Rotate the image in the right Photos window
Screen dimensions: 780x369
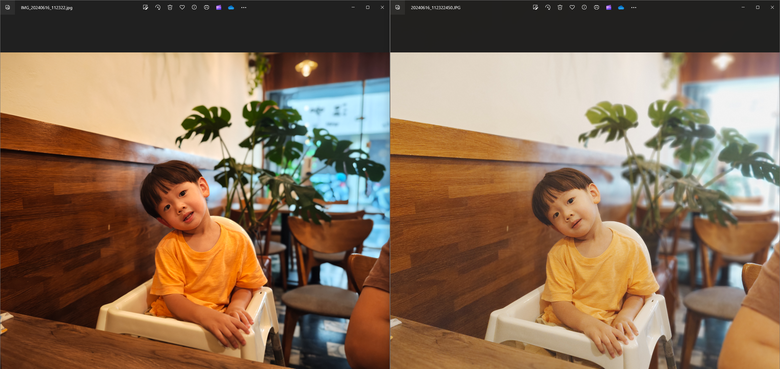point(548,7)
